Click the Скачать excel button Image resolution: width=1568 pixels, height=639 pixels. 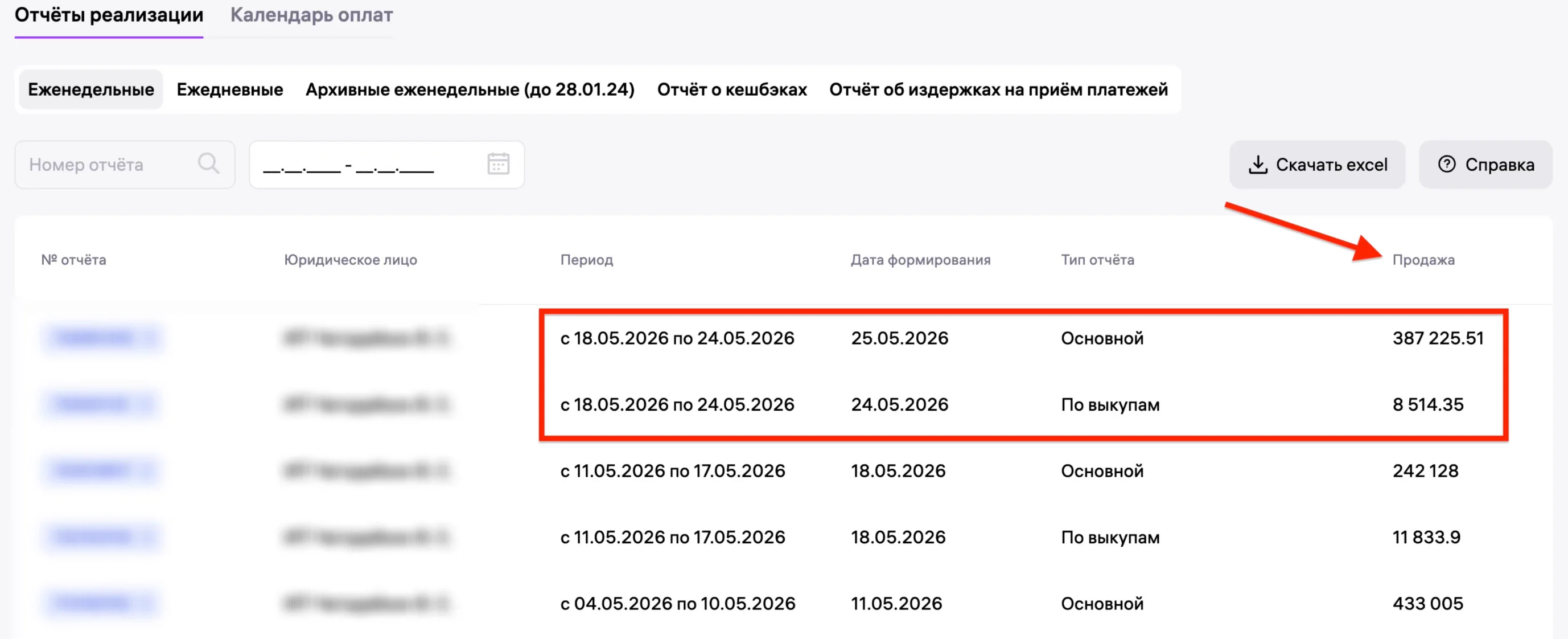(x=1317, y=165)
